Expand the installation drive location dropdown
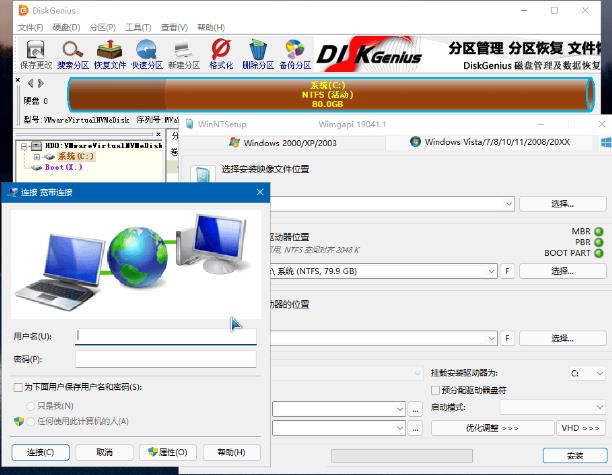Viewport: 612px width, 475px height. [491, 338]
